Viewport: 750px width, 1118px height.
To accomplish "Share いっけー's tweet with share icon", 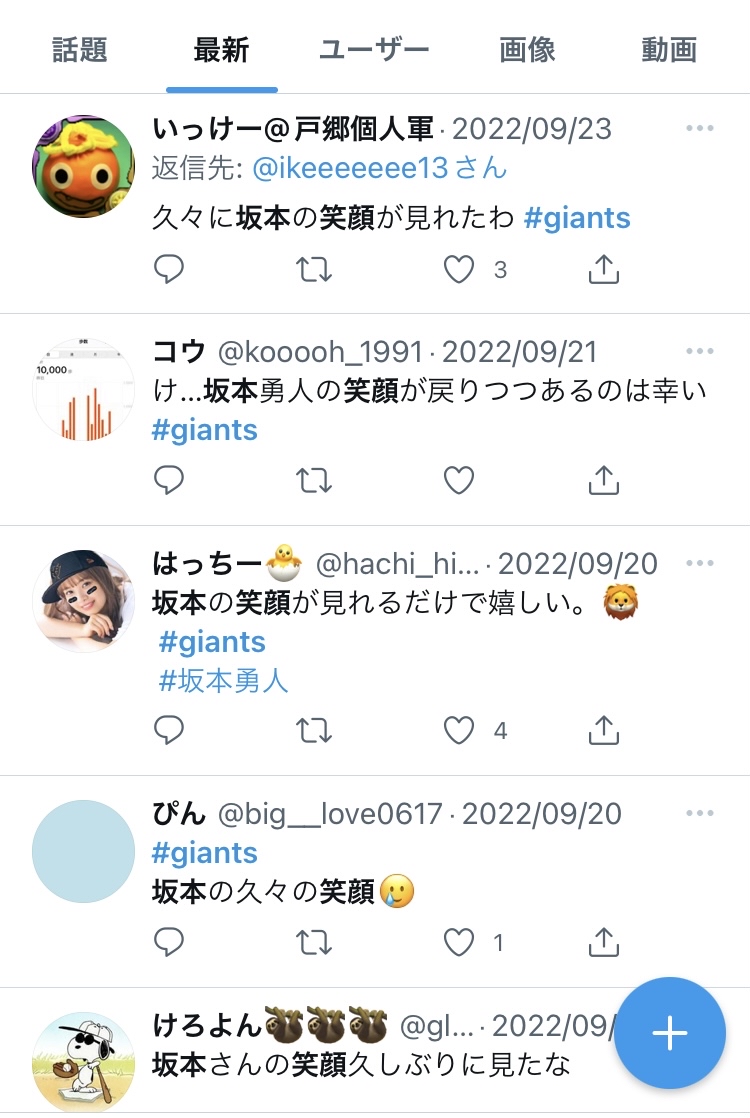I will pyautogui.click(x=603, y=270).
